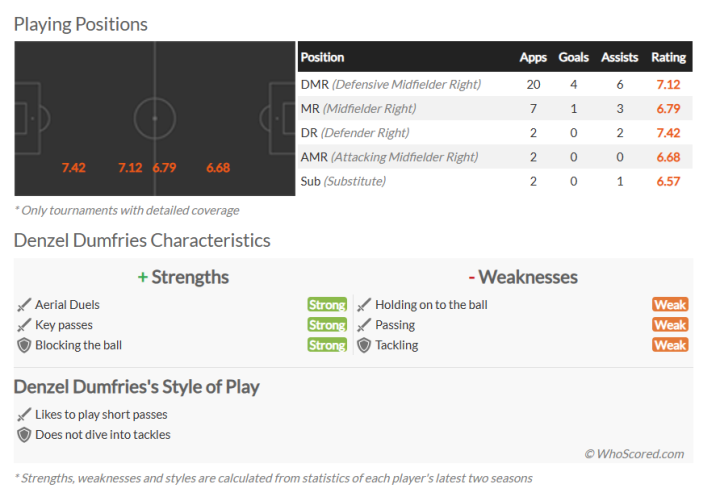Click the shield icon beside Tackling weakness
720x501 pixels.
(365, 345)
